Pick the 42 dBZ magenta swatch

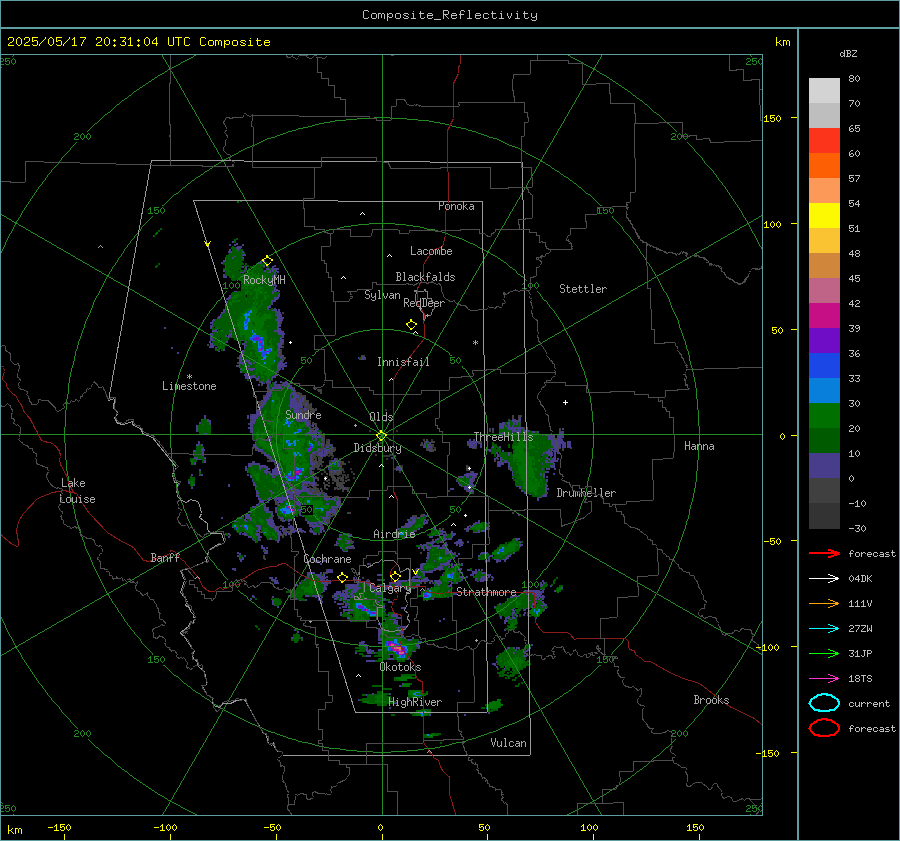pyautogui.click(x=824, y=315)
